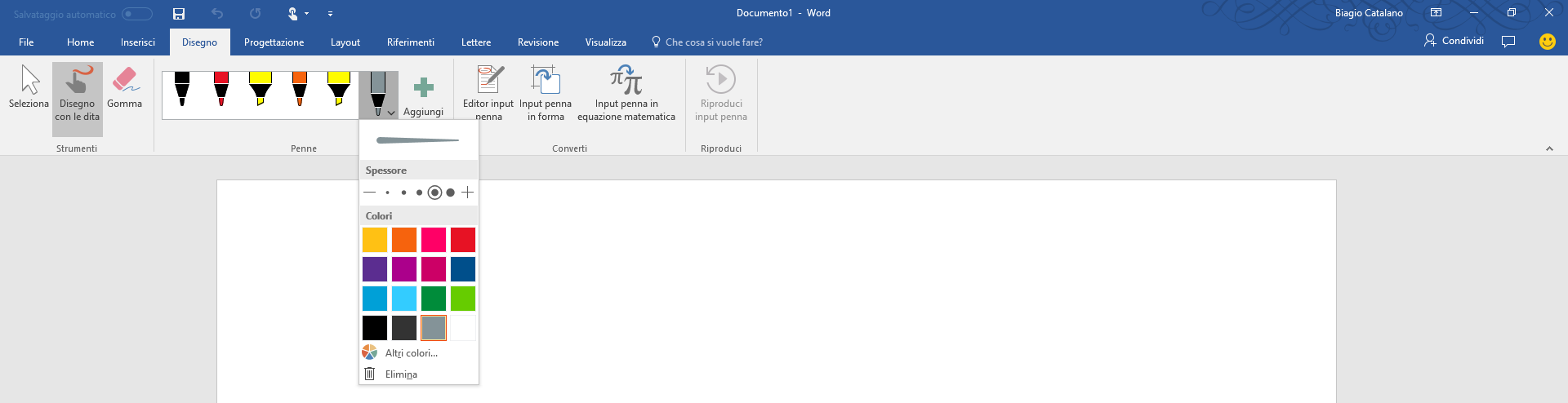Choose the largest thickness dot
Image resolution: width=1568 pixels, height=403 pixels.
tap(450, 193)
